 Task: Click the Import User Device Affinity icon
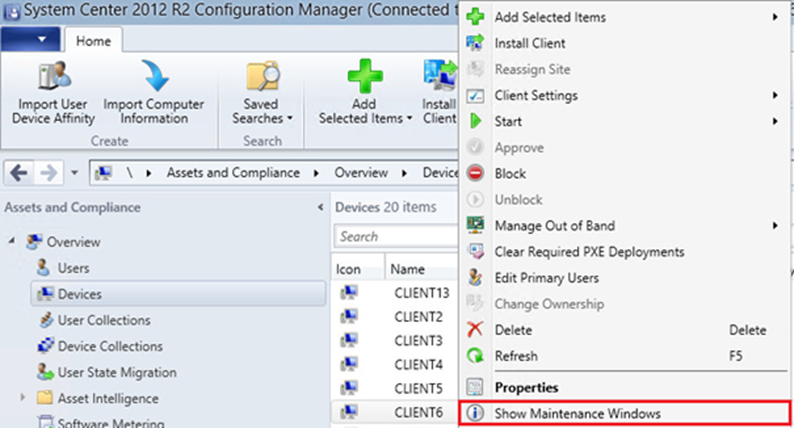pyautogui.click(x=54, y=75)
